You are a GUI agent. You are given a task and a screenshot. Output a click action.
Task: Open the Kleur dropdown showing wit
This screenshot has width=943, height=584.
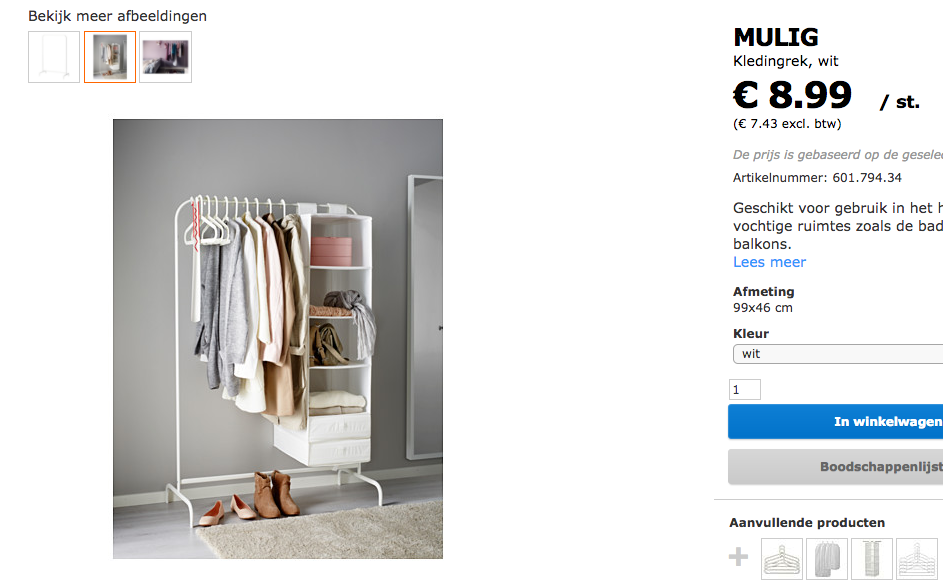(838, 354)
